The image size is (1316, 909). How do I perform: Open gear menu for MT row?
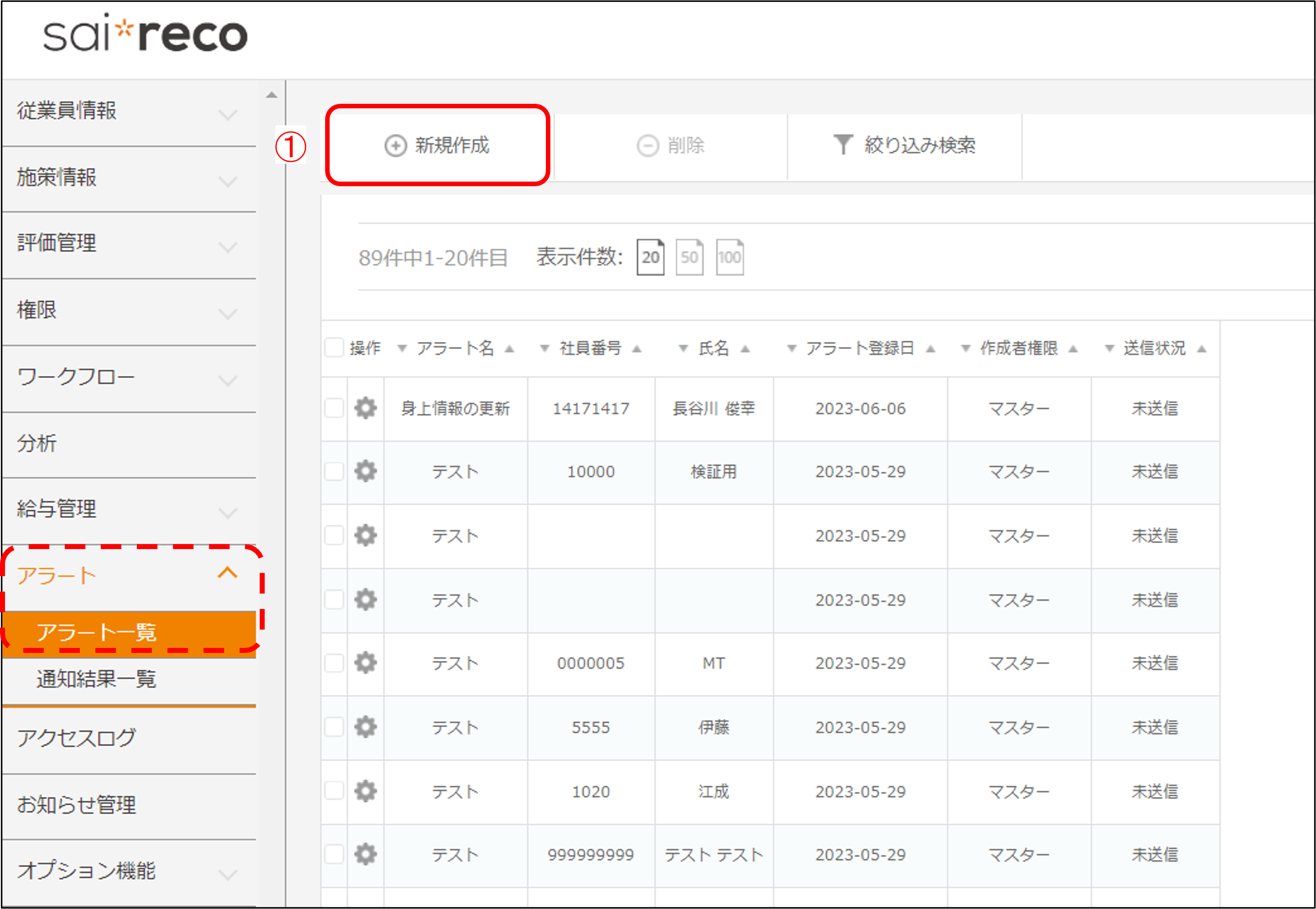click(366, 662)
